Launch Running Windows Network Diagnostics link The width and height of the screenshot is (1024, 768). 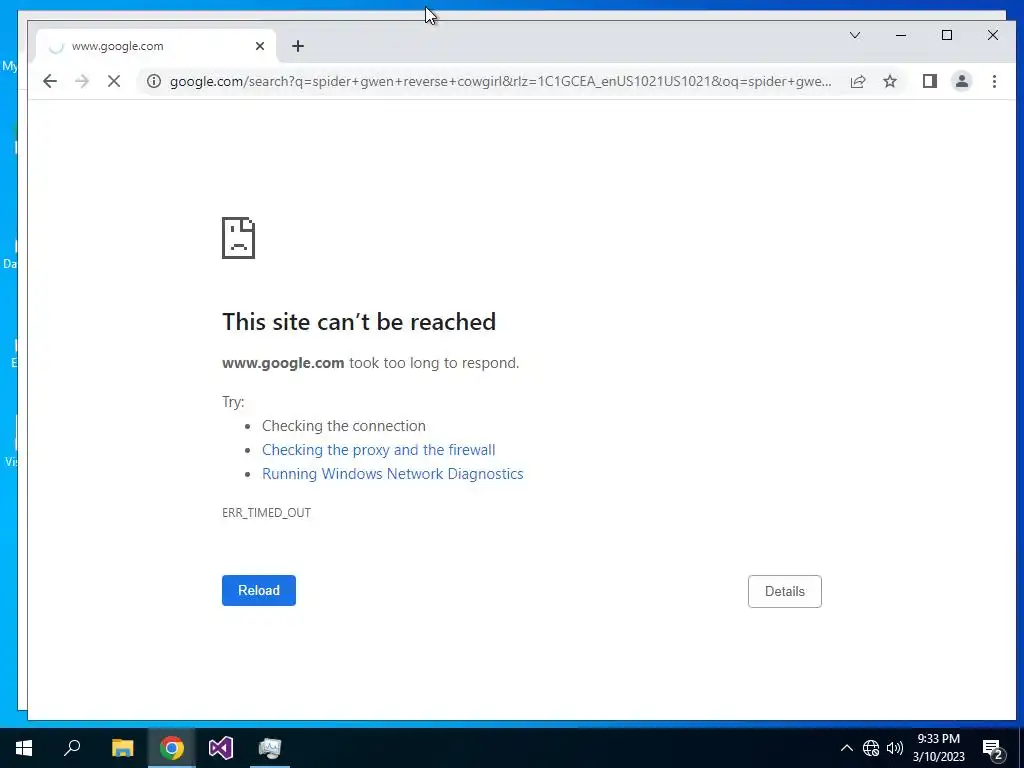coord(392,474)
